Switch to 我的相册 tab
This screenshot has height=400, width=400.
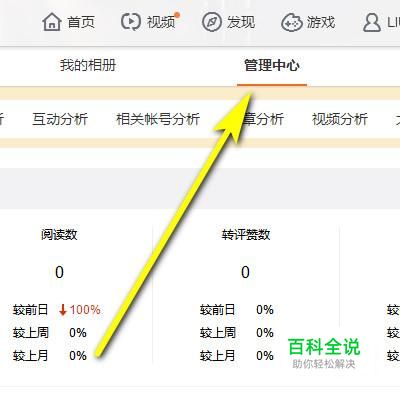point(88,65)
